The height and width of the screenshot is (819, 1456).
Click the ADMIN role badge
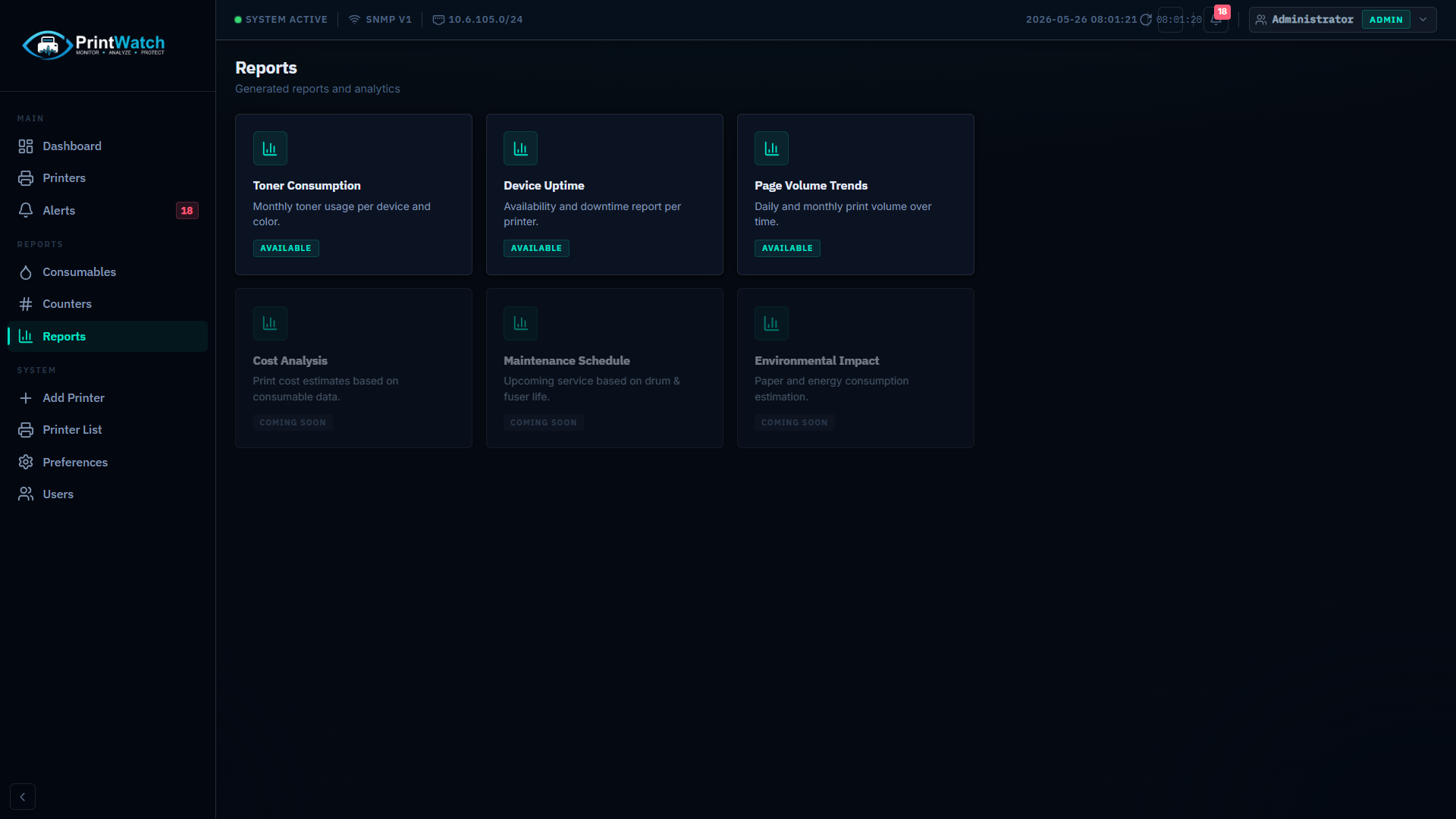click(x=1386, y=20)
